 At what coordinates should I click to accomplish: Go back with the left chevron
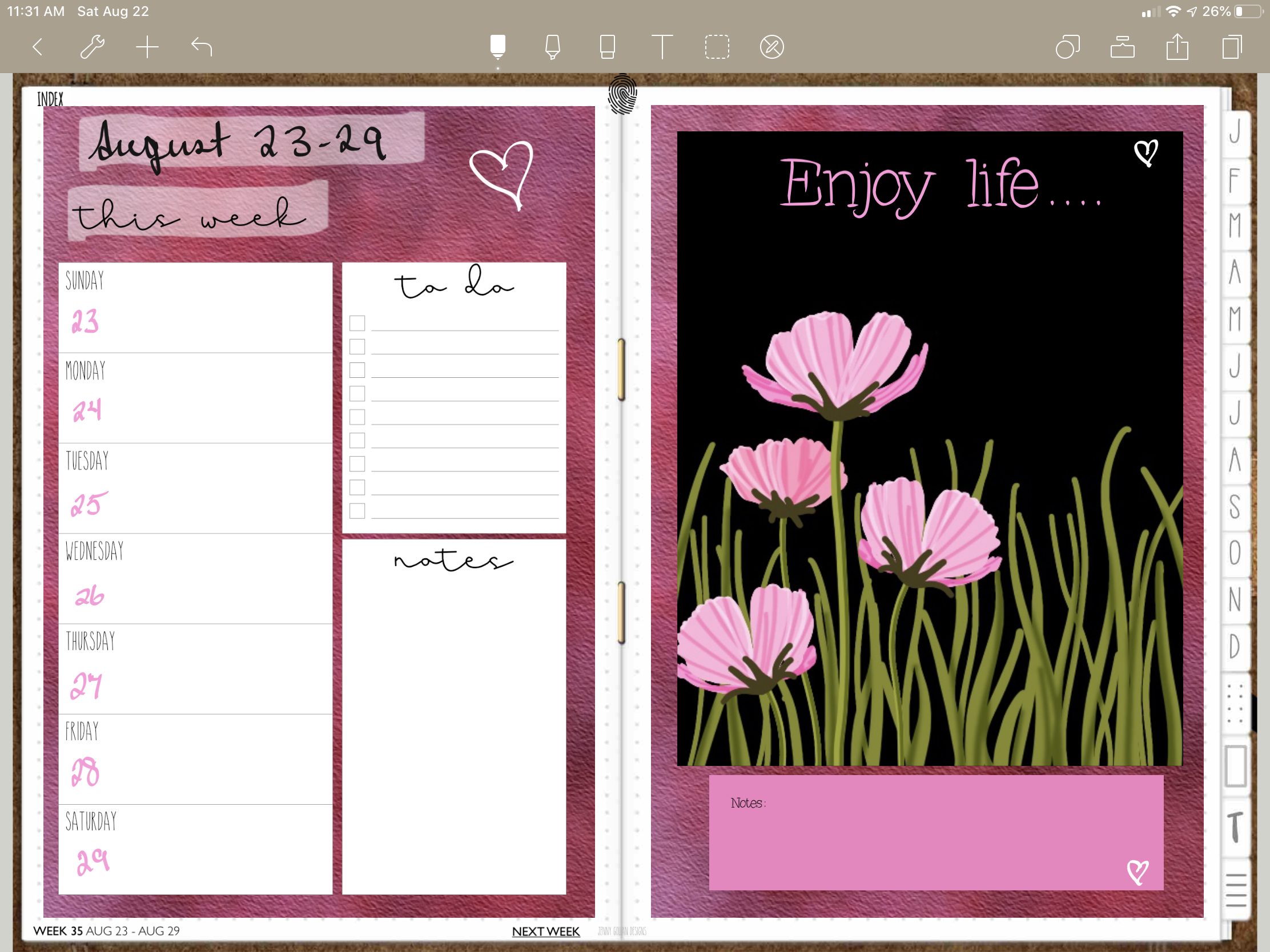click(38, 46)
